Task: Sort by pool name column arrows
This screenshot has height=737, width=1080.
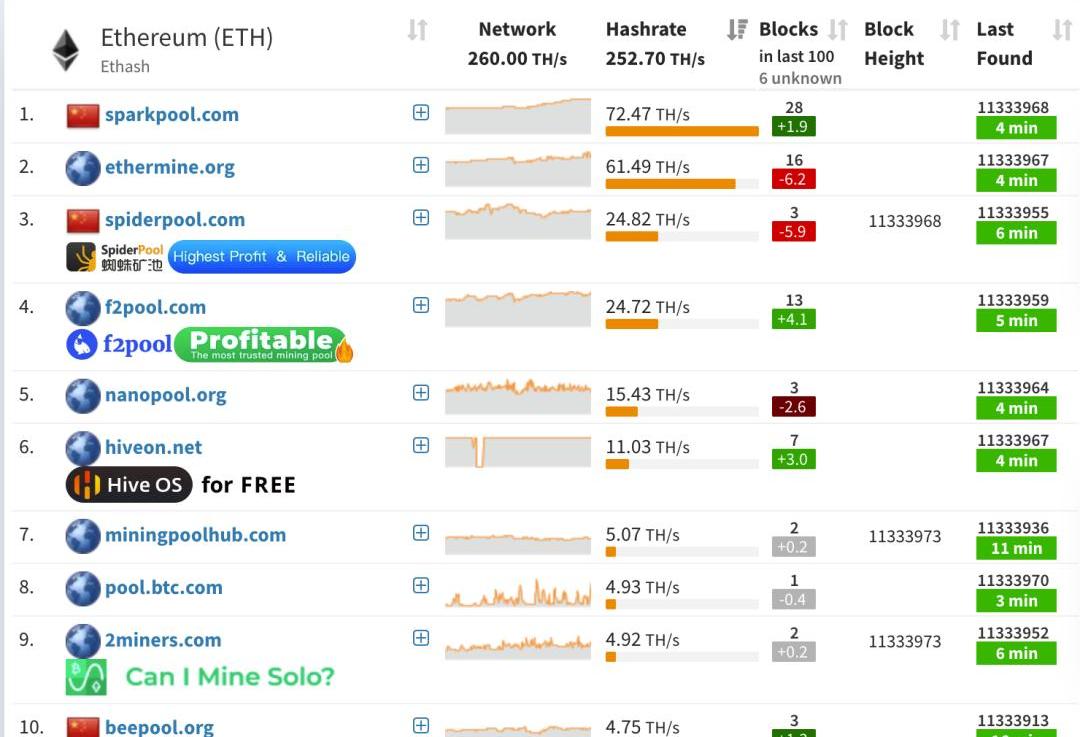Action: (x=417, y=30)
